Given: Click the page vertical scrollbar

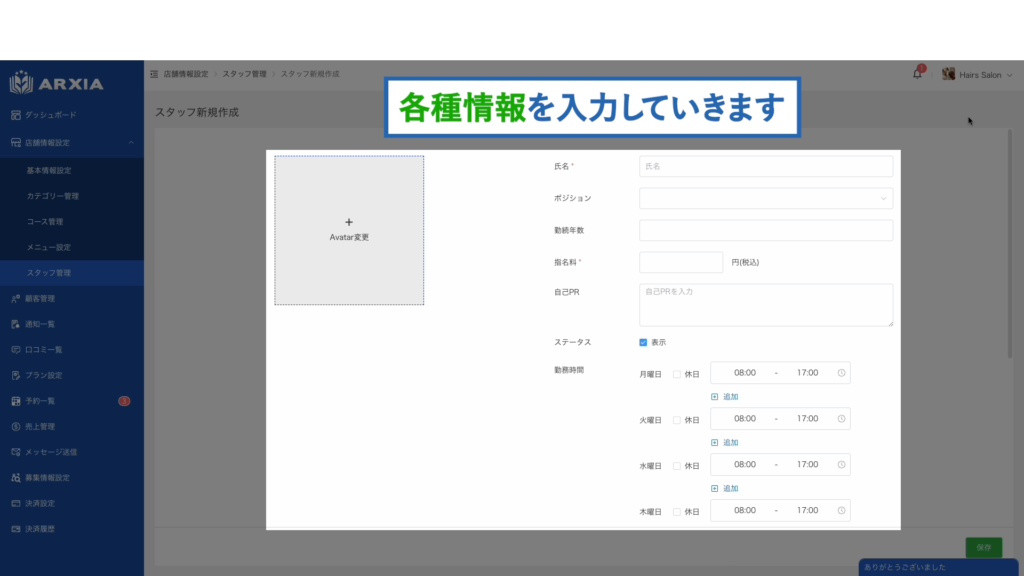Looking at the screenshot, I should pyautogui.click(x=1010, y=244).
